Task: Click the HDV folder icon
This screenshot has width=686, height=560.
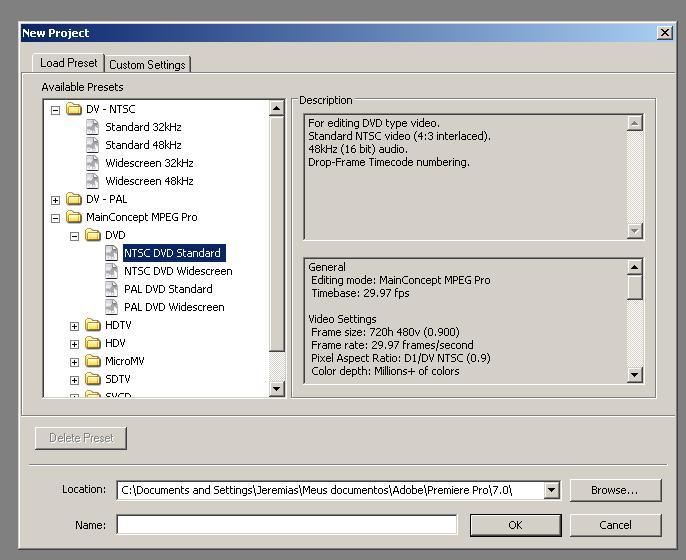Action: (x=93, y=343)
